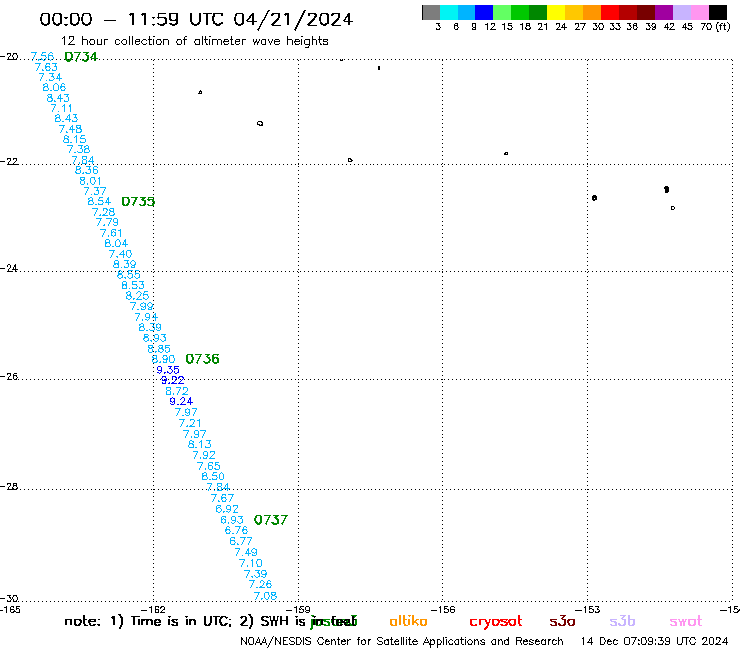Click the 8.36 wave height value
The height and width of the screenshot is (650, 740).
point(86,170)
